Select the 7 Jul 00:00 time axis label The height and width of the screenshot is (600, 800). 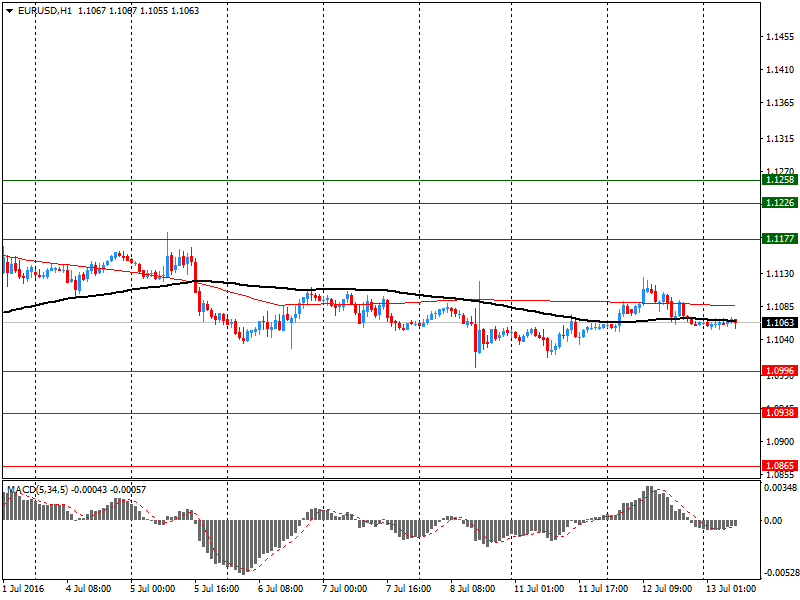coord(344,589)
